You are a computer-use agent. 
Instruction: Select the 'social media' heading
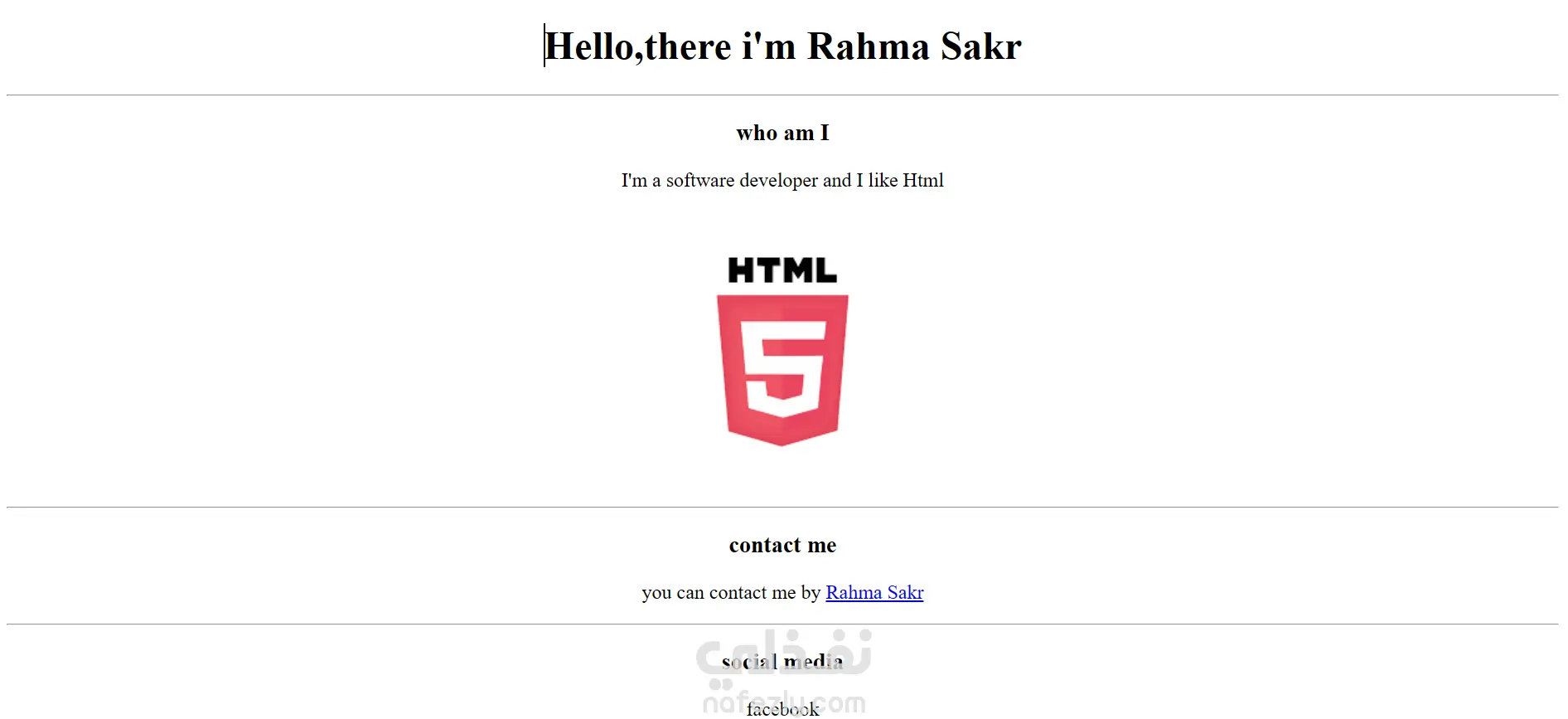pos(782,661)
